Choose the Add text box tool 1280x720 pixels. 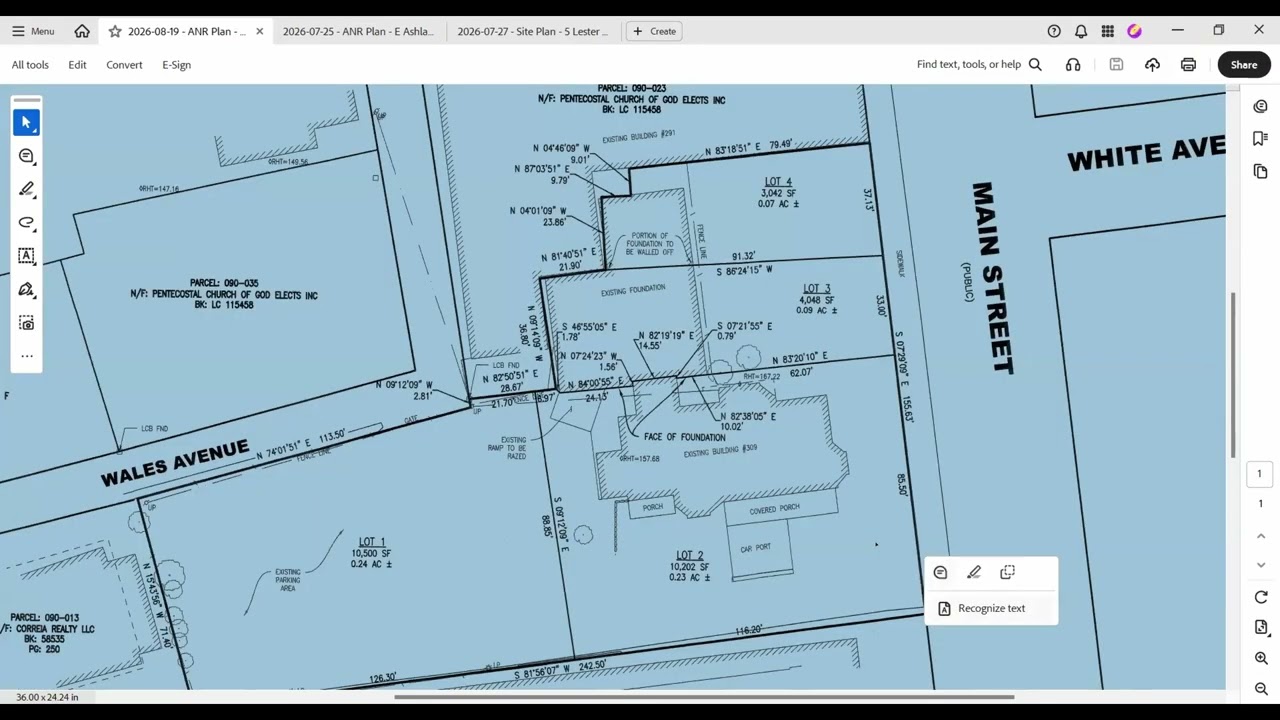click(26, 256)
